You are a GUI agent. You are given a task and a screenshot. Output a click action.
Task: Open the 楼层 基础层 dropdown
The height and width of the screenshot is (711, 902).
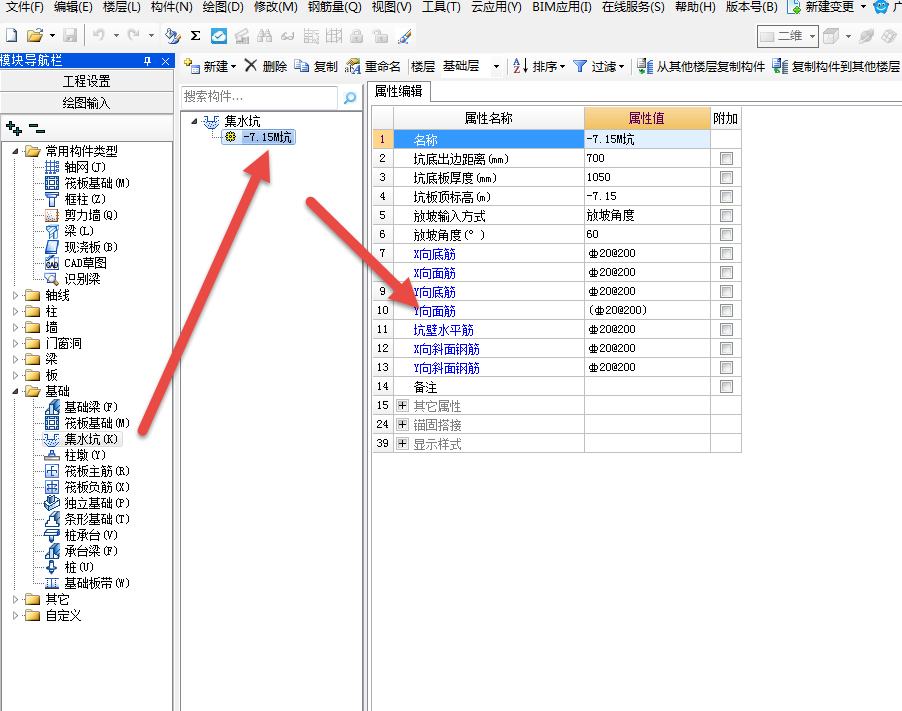pyautogui.click(x=496, y=67)
